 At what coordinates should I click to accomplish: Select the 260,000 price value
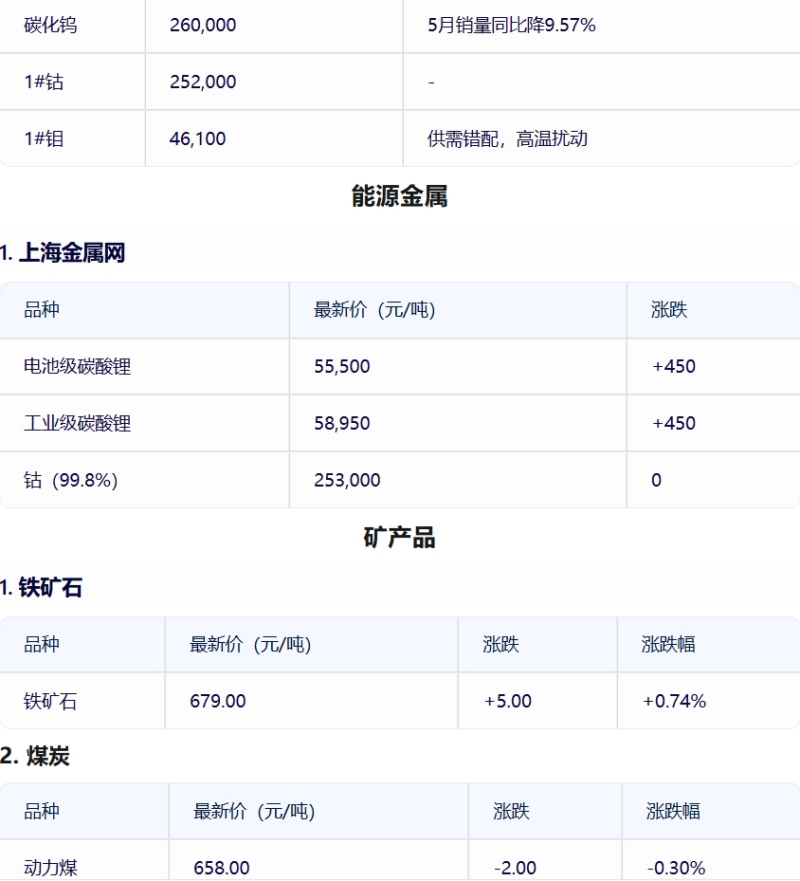click(x=203, y=25)
